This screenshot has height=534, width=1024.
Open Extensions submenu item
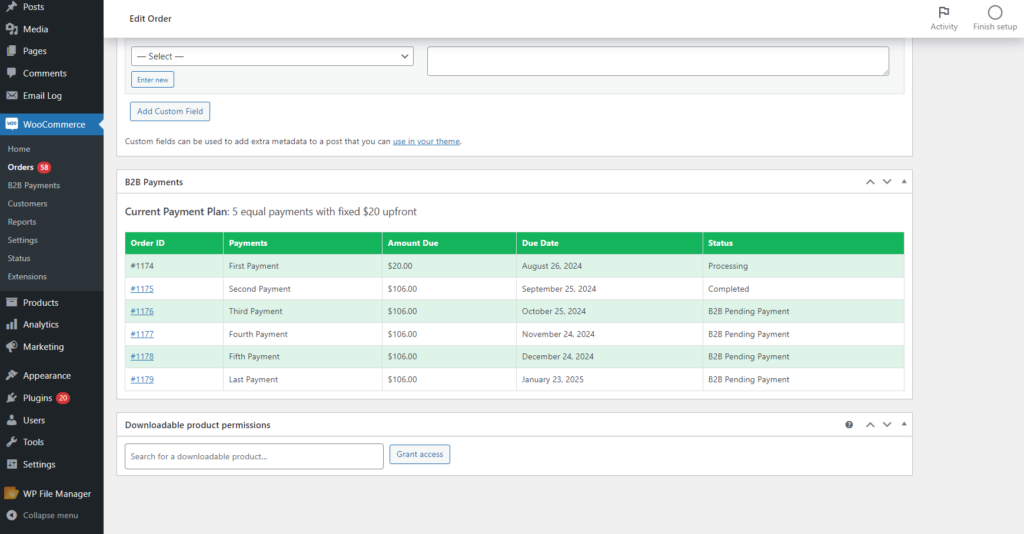click(x=27, y=277)
